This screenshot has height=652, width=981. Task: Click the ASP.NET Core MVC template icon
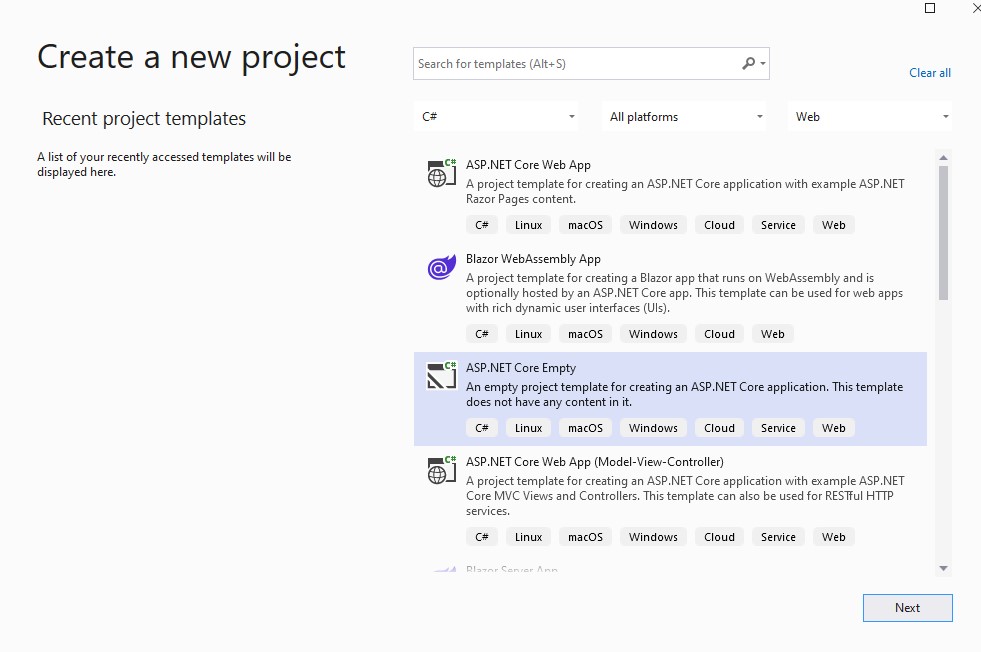[x=442, y=471]
